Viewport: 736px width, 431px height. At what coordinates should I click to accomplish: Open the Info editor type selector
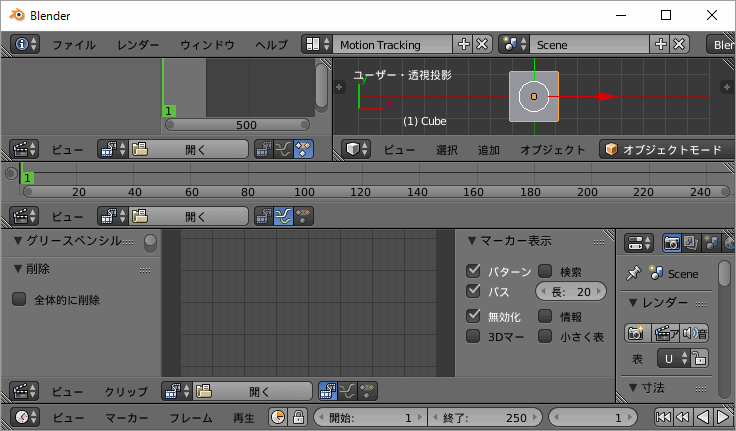25,44
